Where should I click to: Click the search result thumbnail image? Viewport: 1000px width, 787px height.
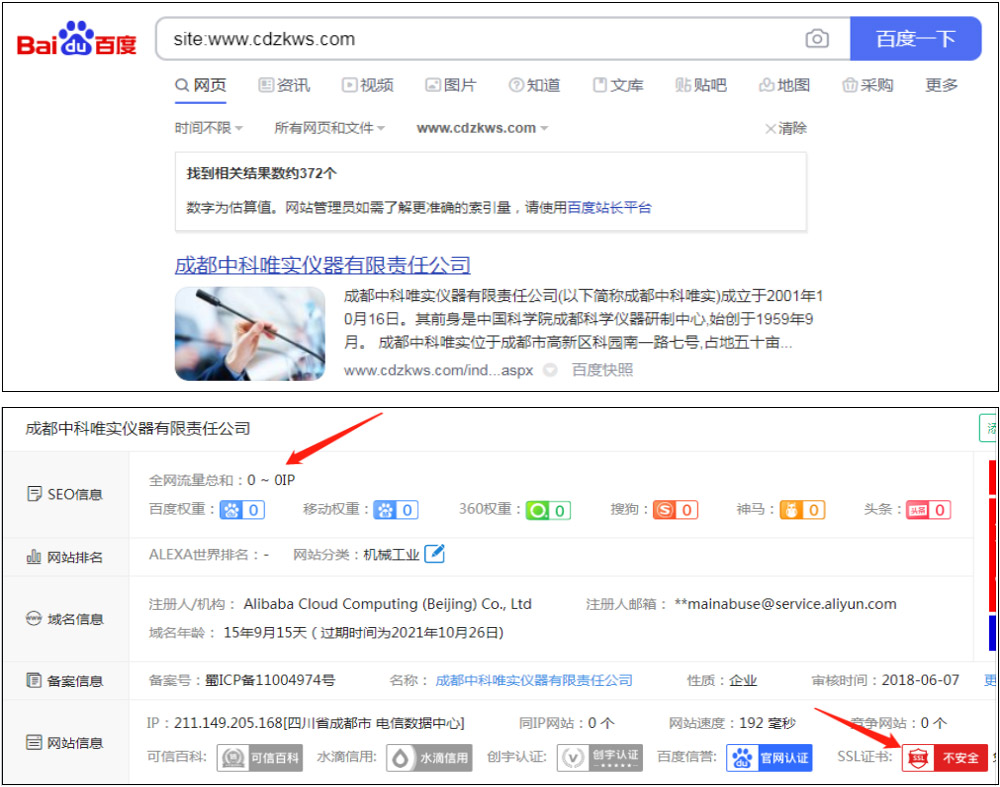pos(250,334)
